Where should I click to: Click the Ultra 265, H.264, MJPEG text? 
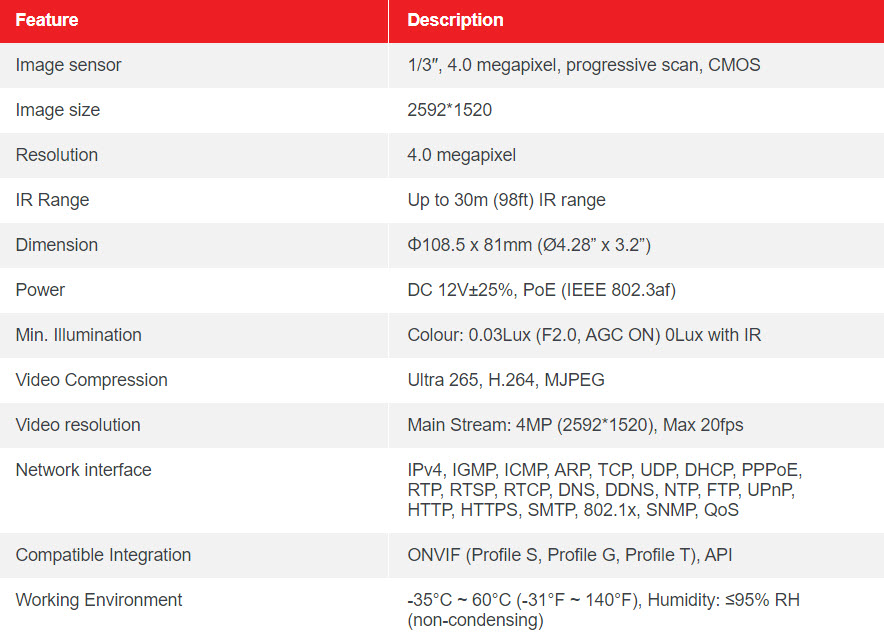click(506, 380)
